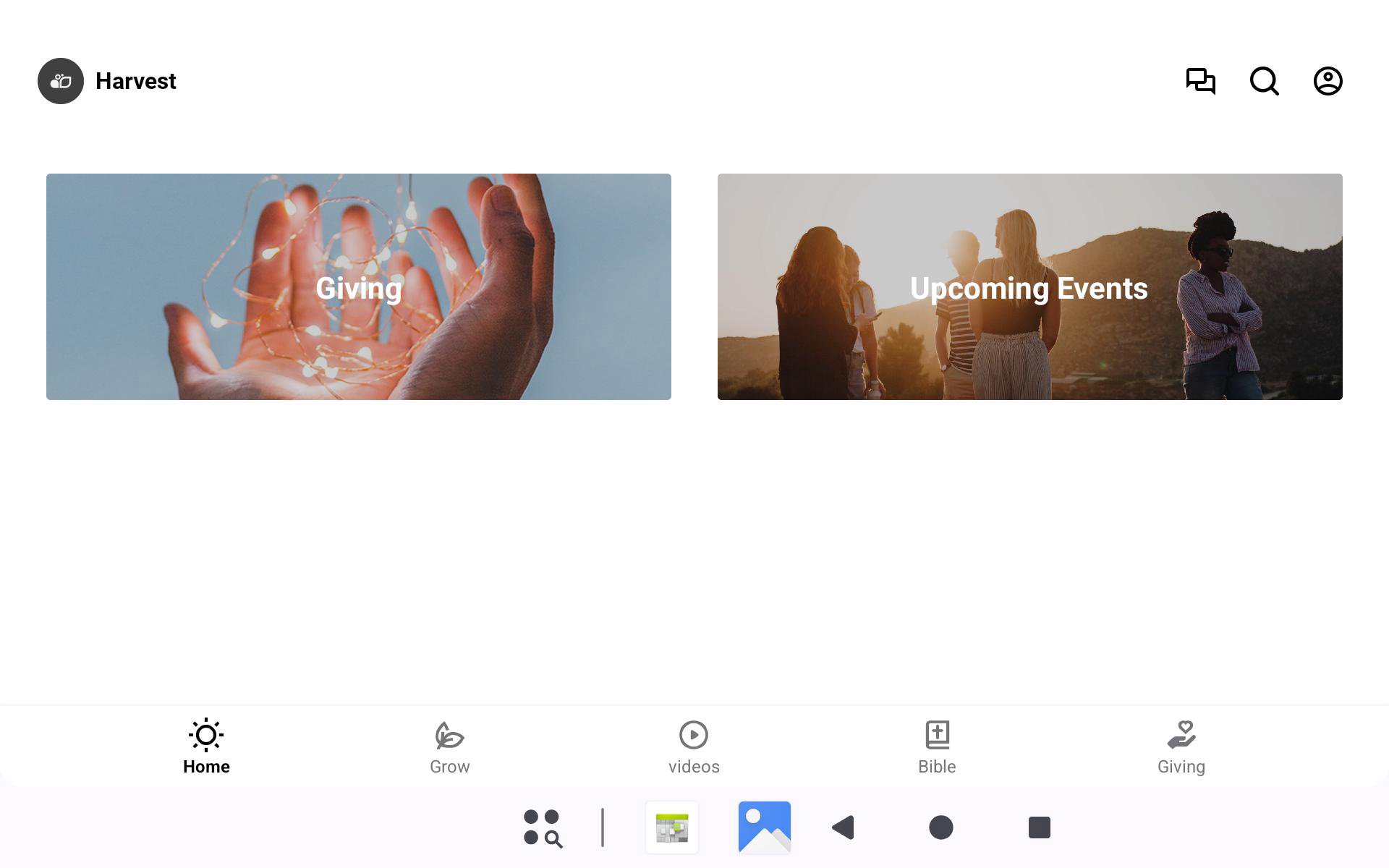Screen dimensions: 1389x868
Task: Launch the gallery app in taskbar
Action: [765, 827]
